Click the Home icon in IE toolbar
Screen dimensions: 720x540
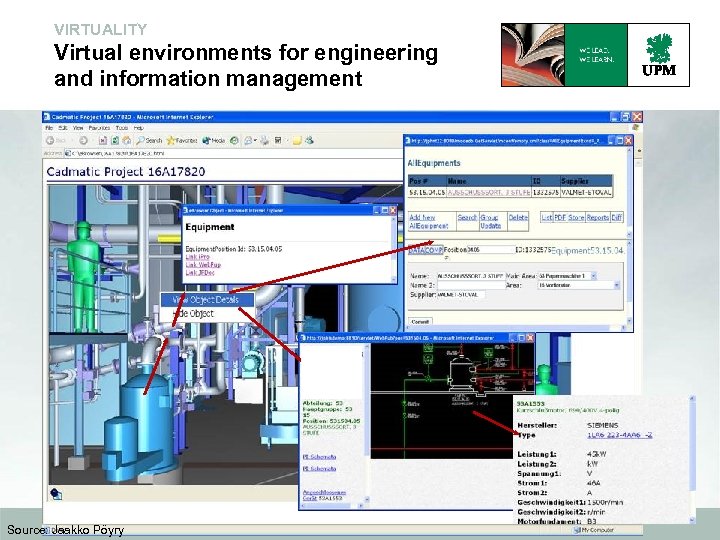tap(127, 141)
